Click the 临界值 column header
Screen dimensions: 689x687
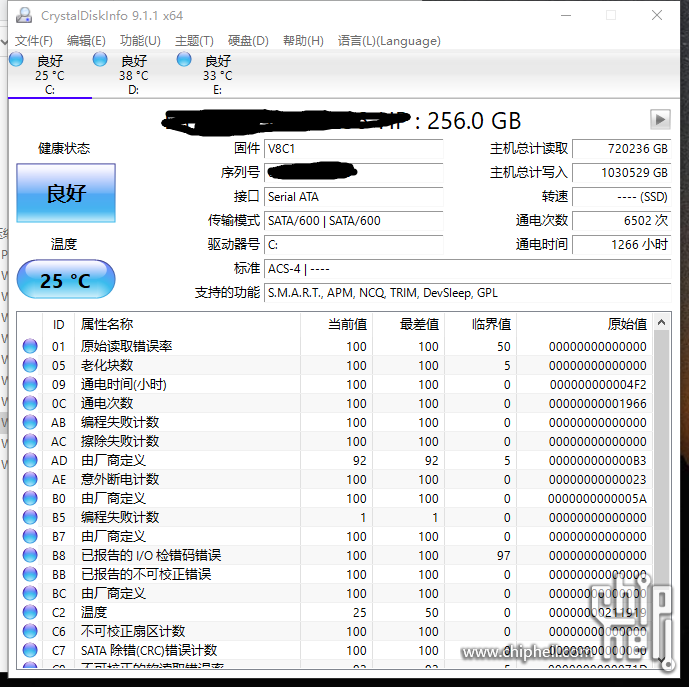(x=481, y=324)
